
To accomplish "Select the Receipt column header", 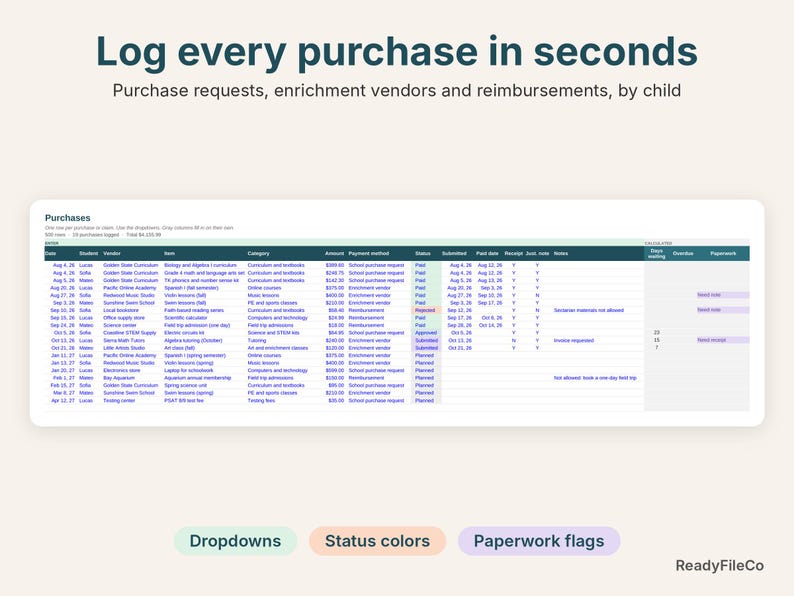I will tap(513, 253).
